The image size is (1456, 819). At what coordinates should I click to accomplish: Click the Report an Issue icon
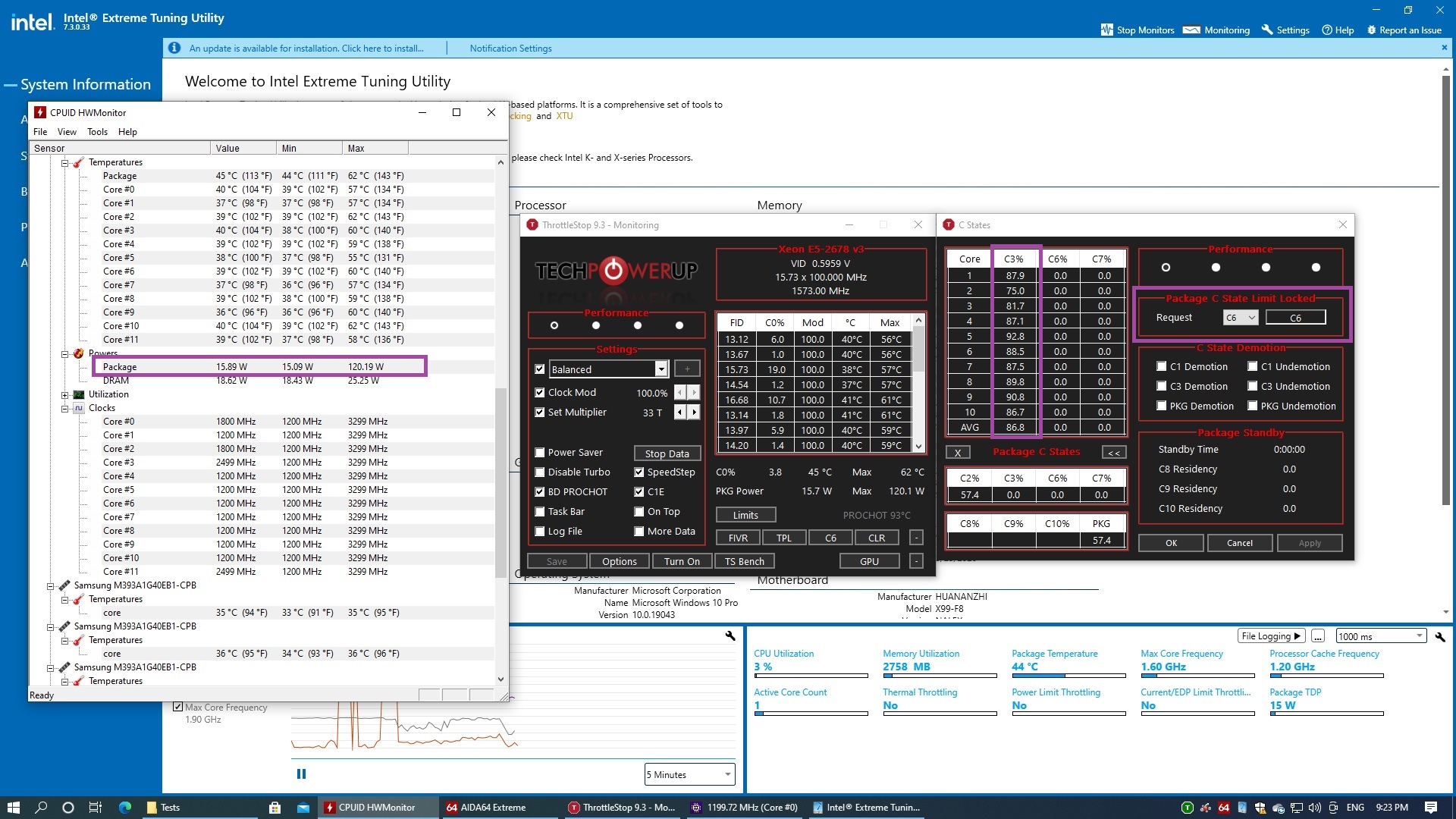point(1371,30)
